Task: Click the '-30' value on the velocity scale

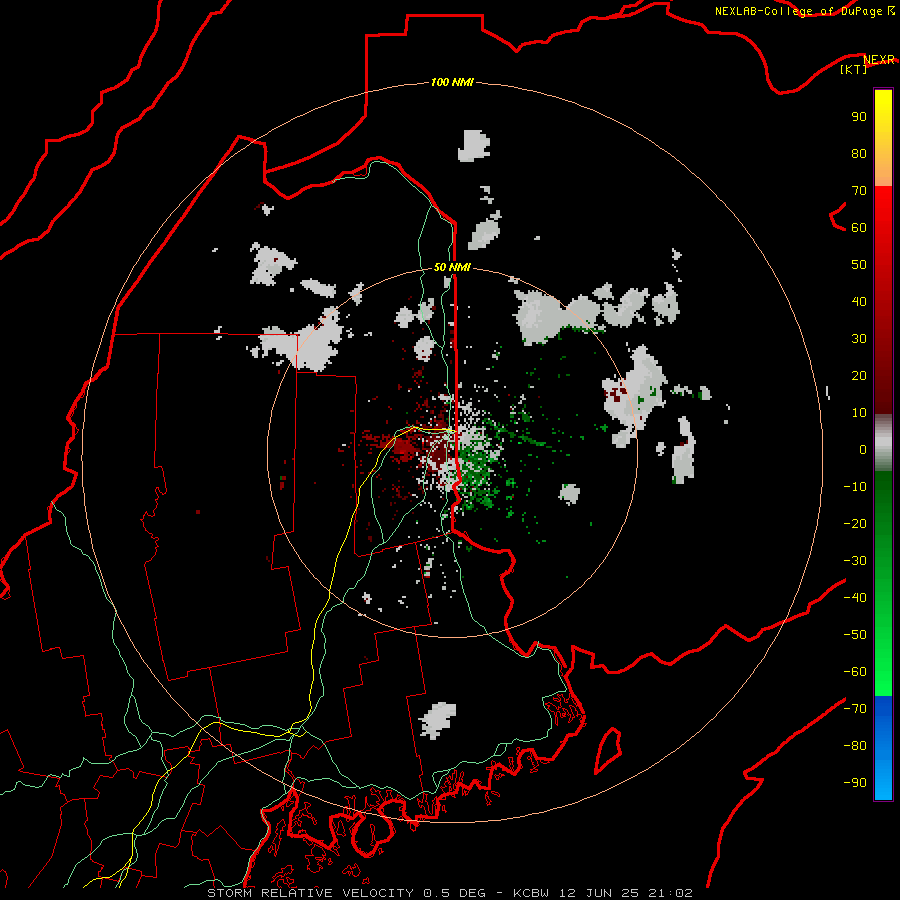Action: coord(855,561)
